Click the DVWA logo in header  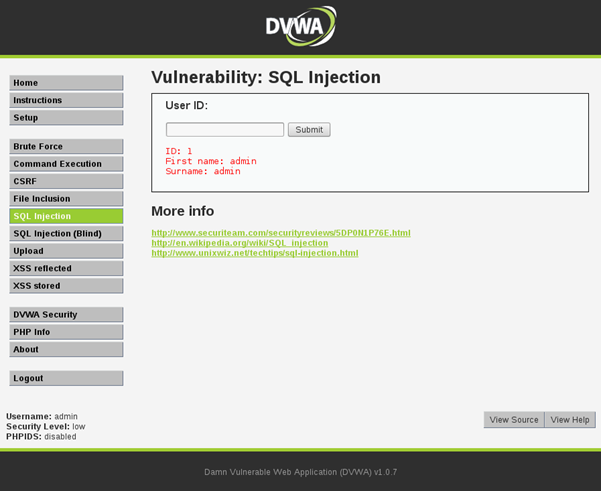pyautogui.click(x=300, y=27)
